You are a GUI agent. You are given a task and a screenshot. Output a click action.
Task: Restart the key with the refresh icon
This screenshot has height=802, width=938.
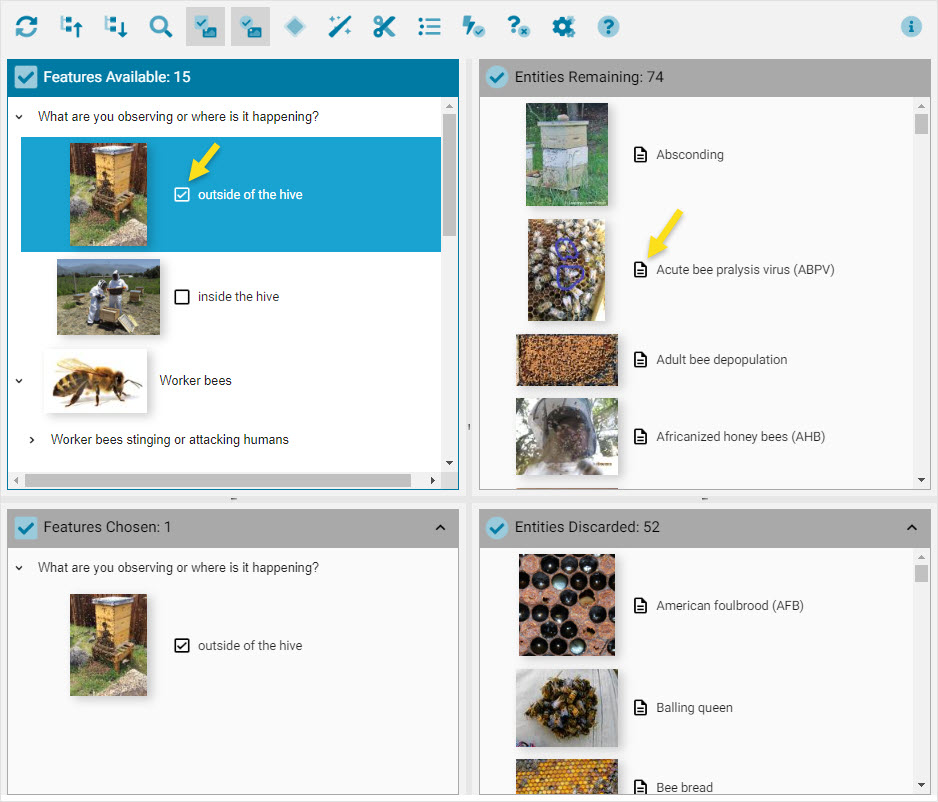[x=26, y=26]
